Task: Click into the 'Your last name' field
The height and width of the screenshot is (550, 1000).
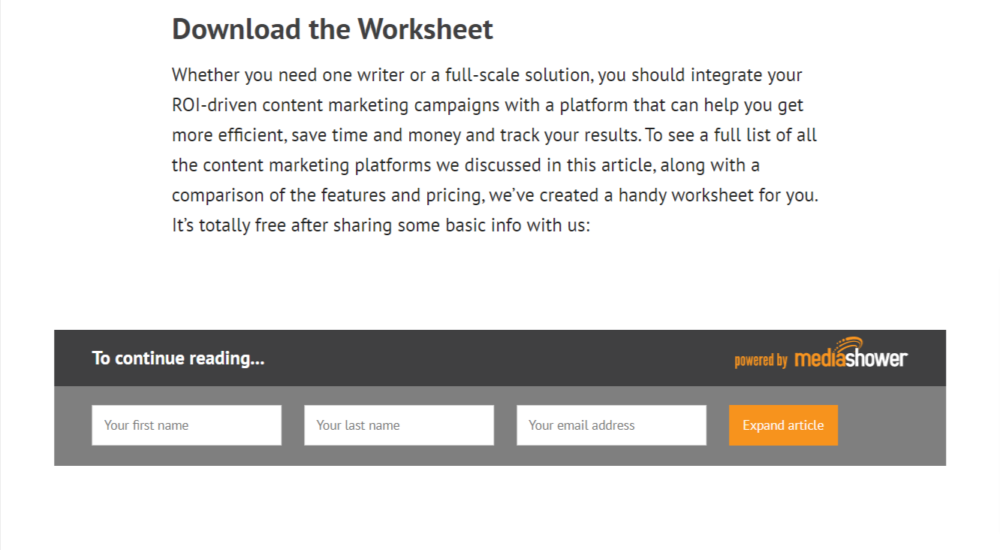Action: click(x=398, y=425)
